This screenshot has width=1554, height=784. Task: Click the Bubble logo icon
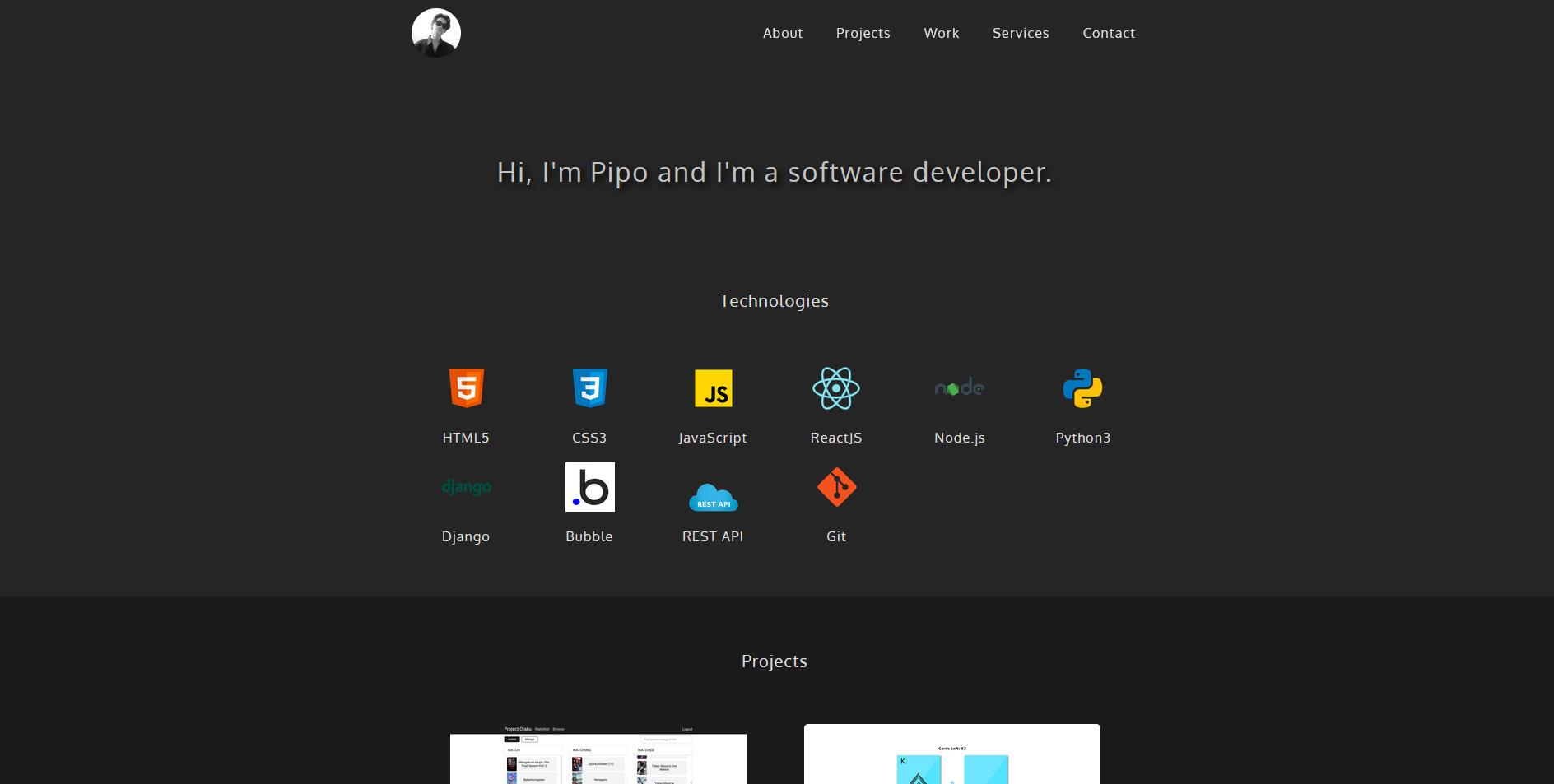pyautogui.click(x=589, y=487)
